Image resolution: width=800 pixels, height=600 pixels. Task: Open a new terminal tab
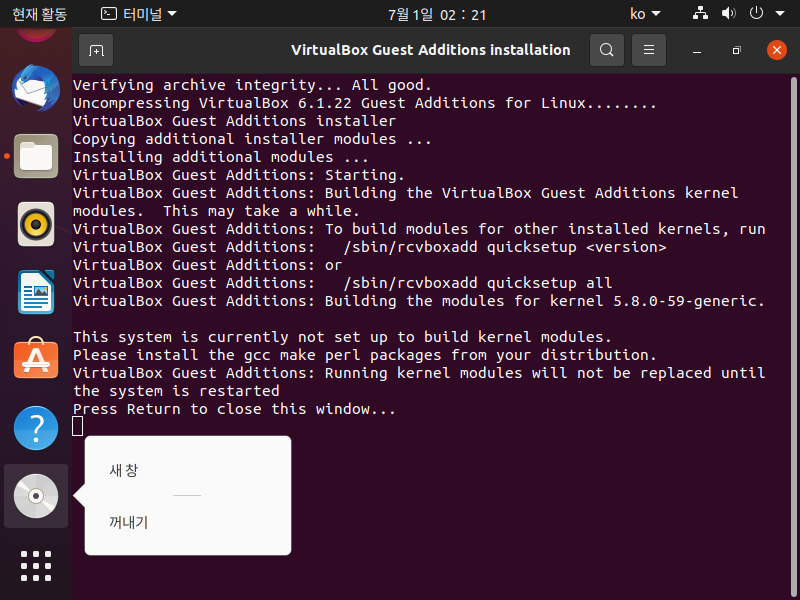(96, 50)
